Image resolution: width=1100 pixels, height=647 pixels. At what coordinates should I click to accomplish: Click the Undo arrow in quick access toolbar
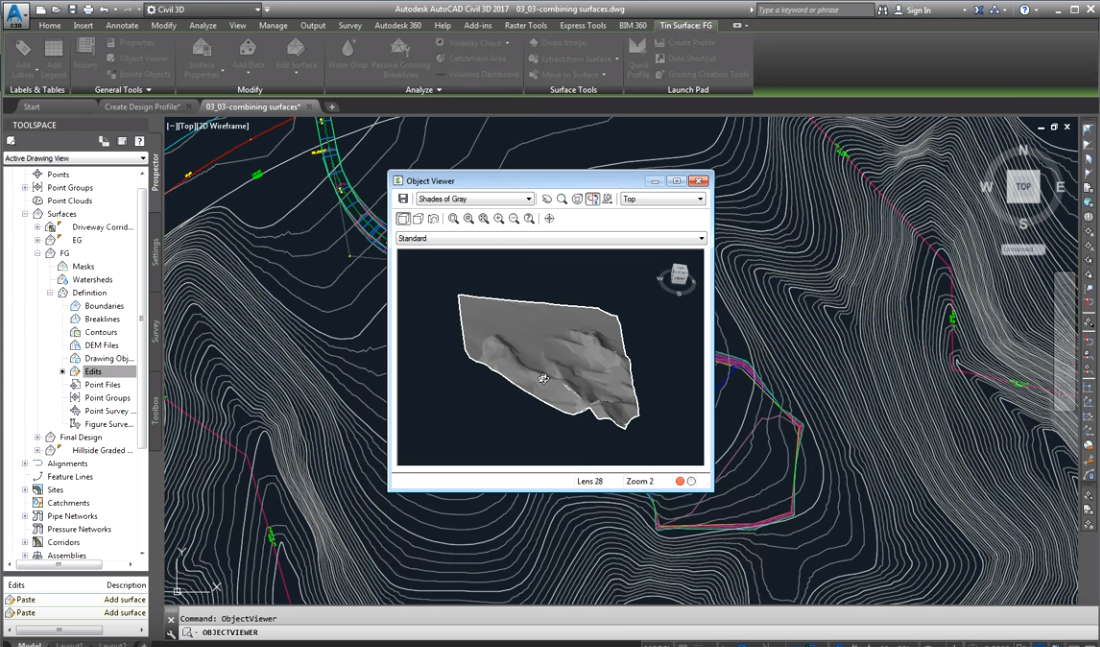click(x=105, y=10)
